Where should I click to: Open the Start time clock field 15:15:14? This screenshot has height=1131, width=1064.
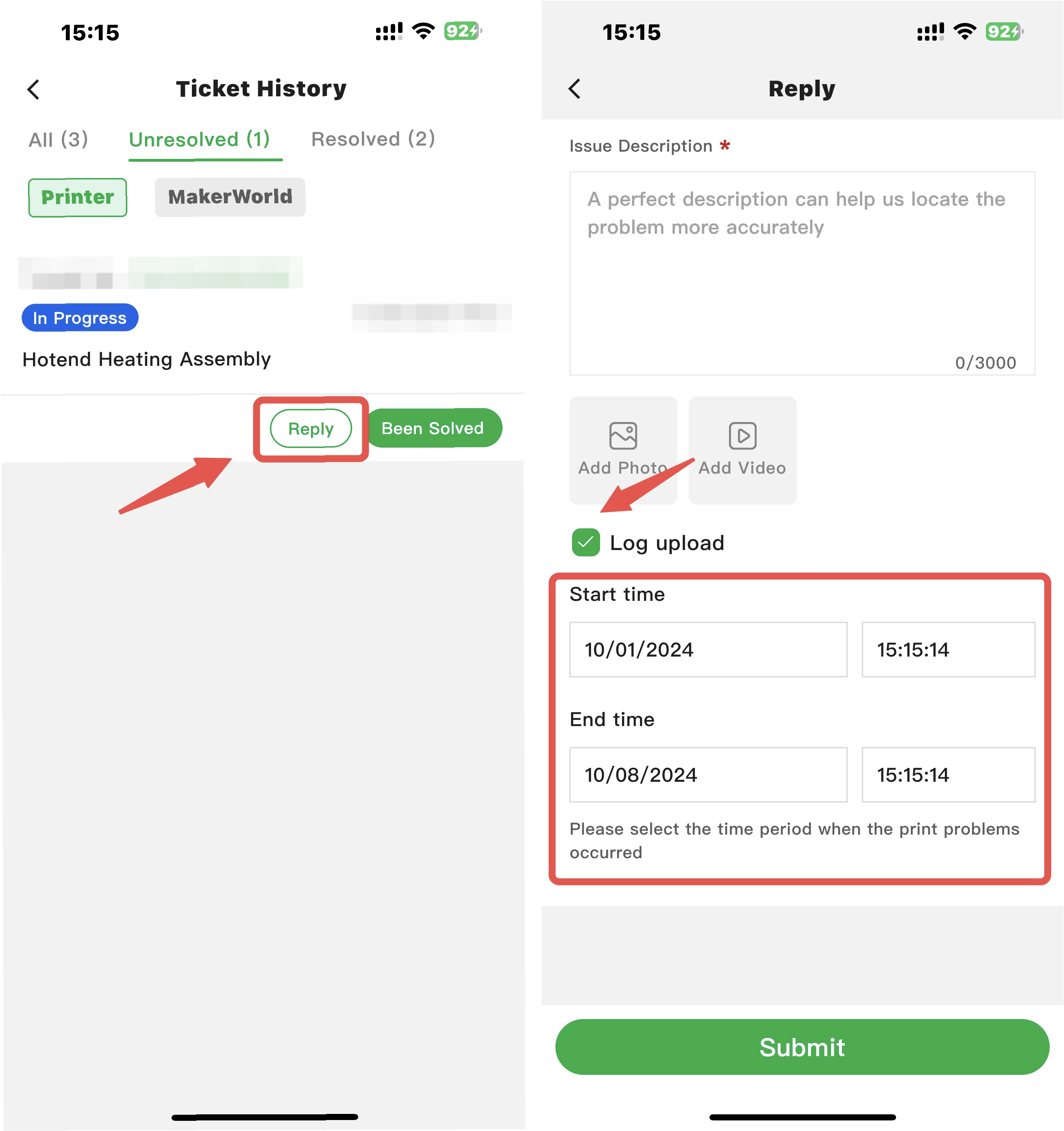[948, 650]
